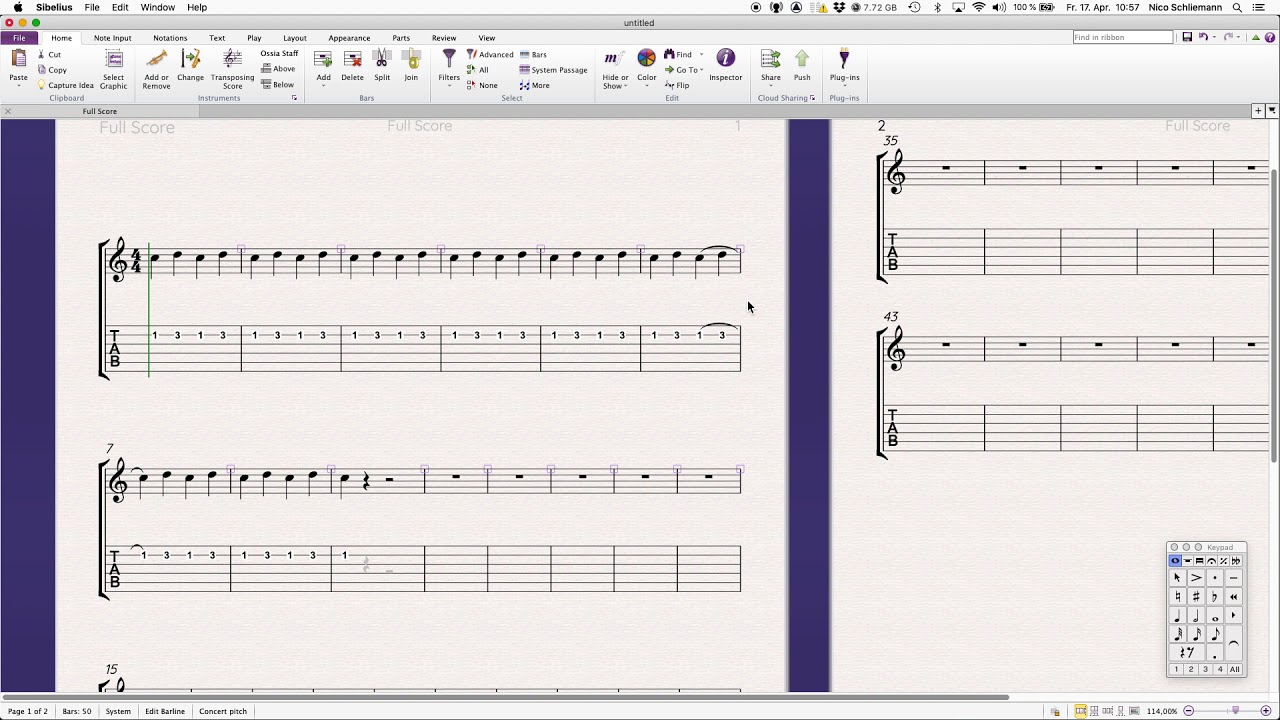Image resolution: width=1280 pixels, height=720 pixels.
Task: Open the Filters funnel menu
Action: (449, 67)
